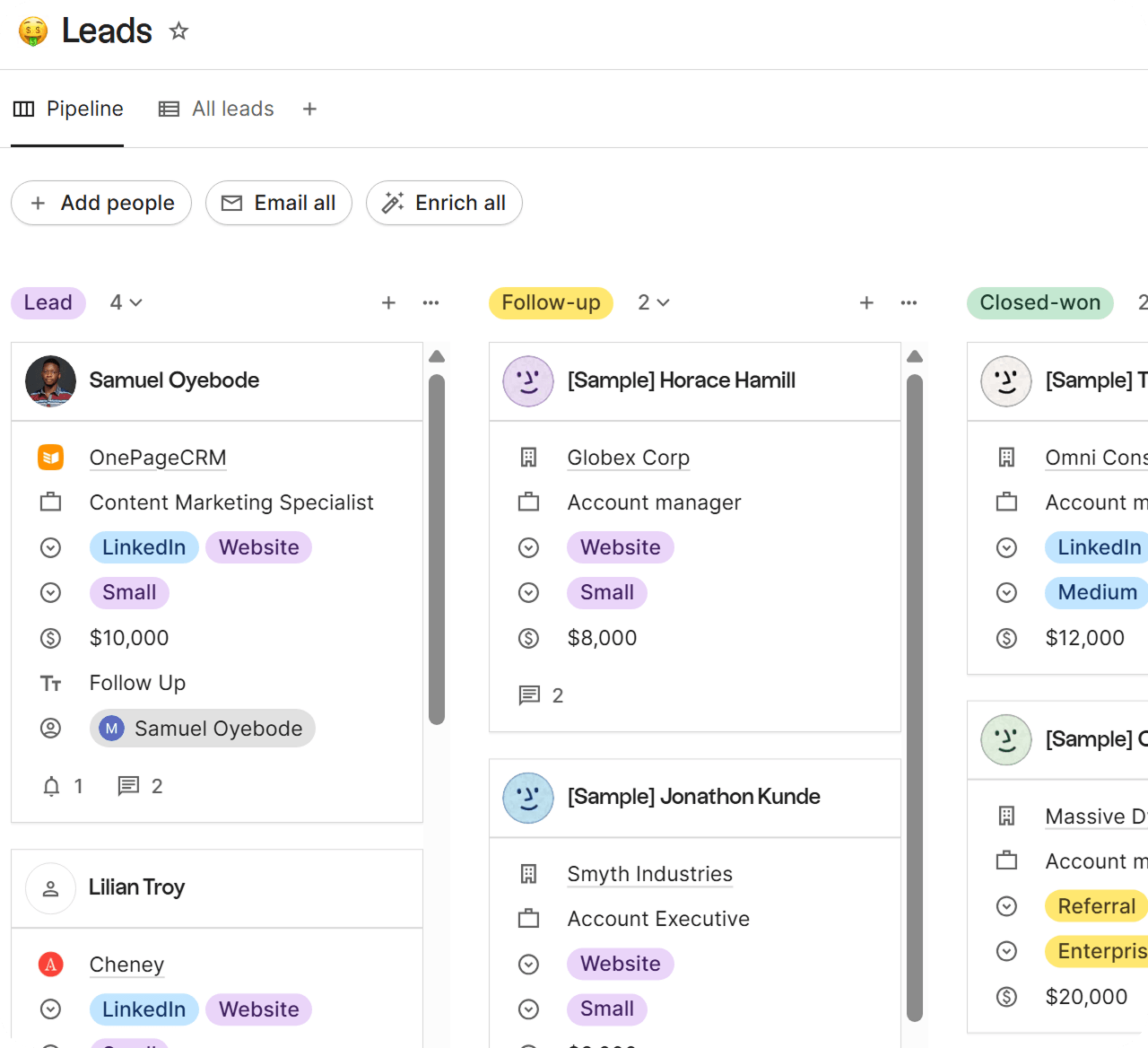Click the purple Lead stage label
The height and width of the screenshot is (1048, 1148).
tap(48, 302)
